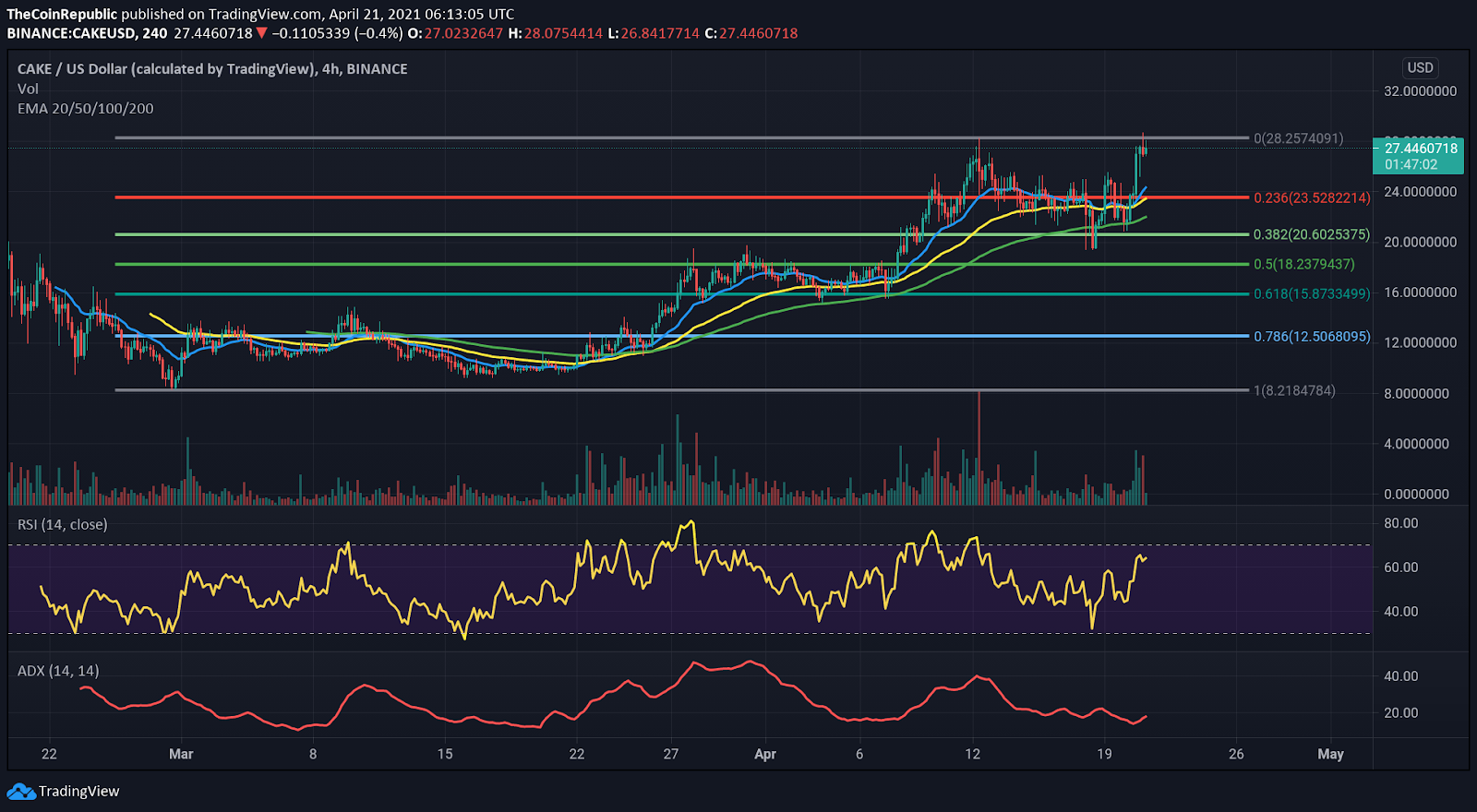Click the 0.0000000 volume axis label

tap(1416, 494)
